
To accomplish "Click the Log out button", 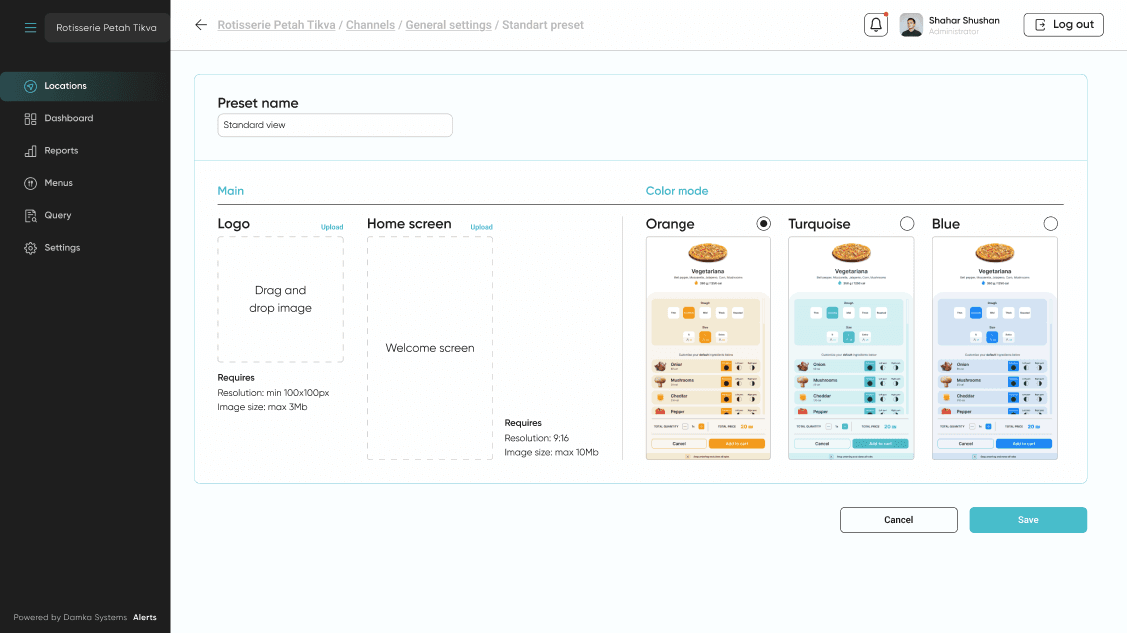I will click(x=1063, y=24).
